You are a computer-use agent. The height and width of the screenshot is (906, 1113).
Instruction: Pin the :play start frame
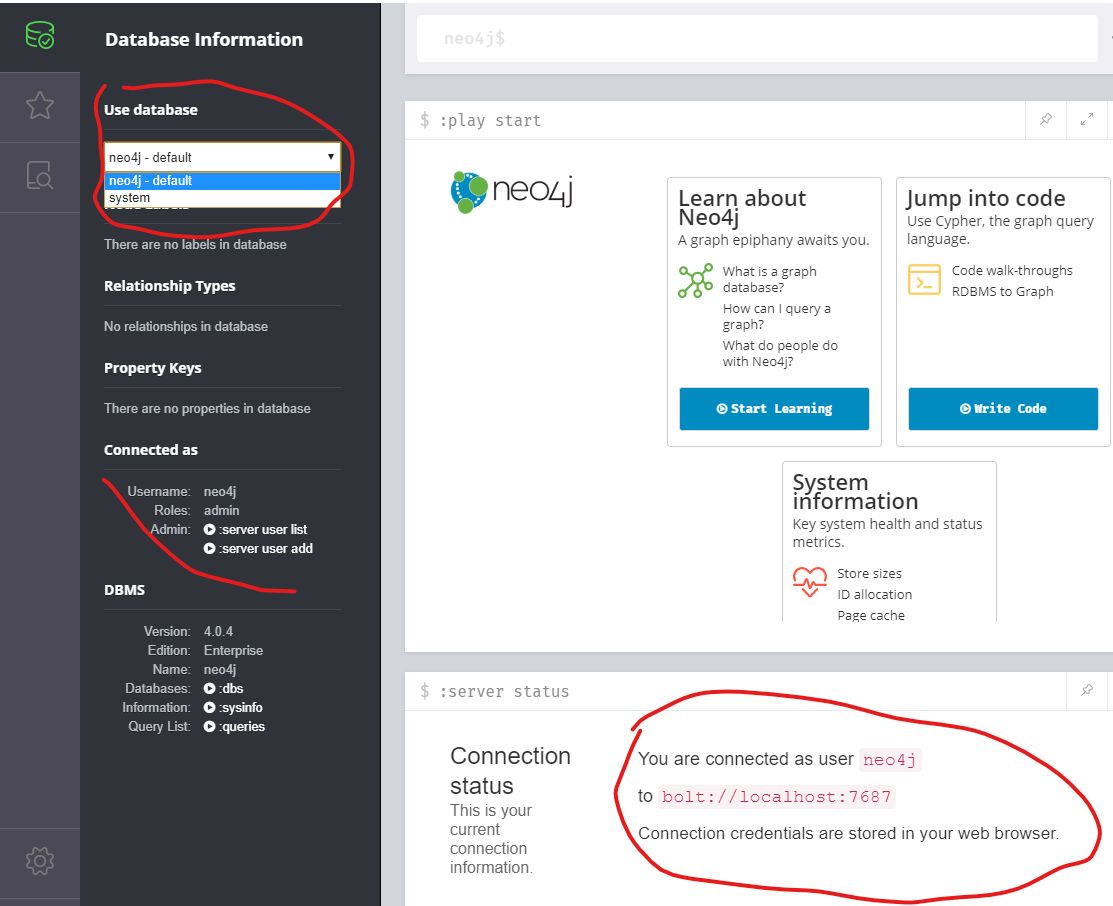click(x=1046, y=119)
